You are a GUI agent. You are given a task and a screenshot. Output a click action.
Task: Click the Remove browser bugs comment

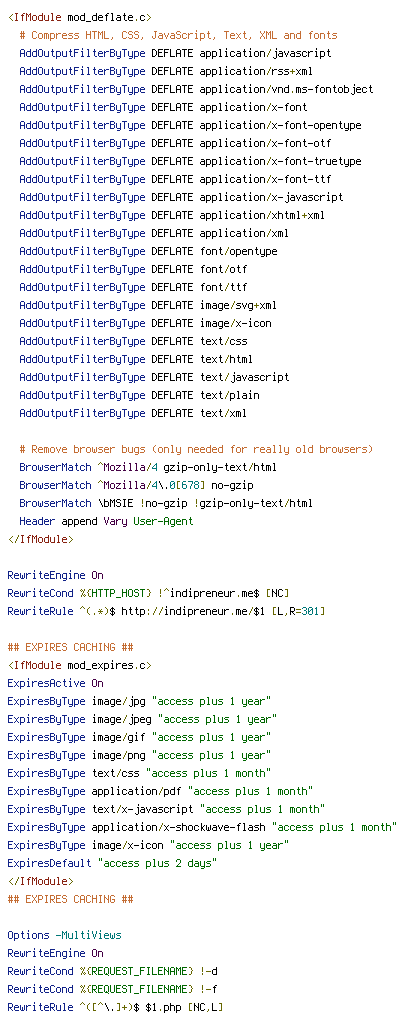pos(196,449)
